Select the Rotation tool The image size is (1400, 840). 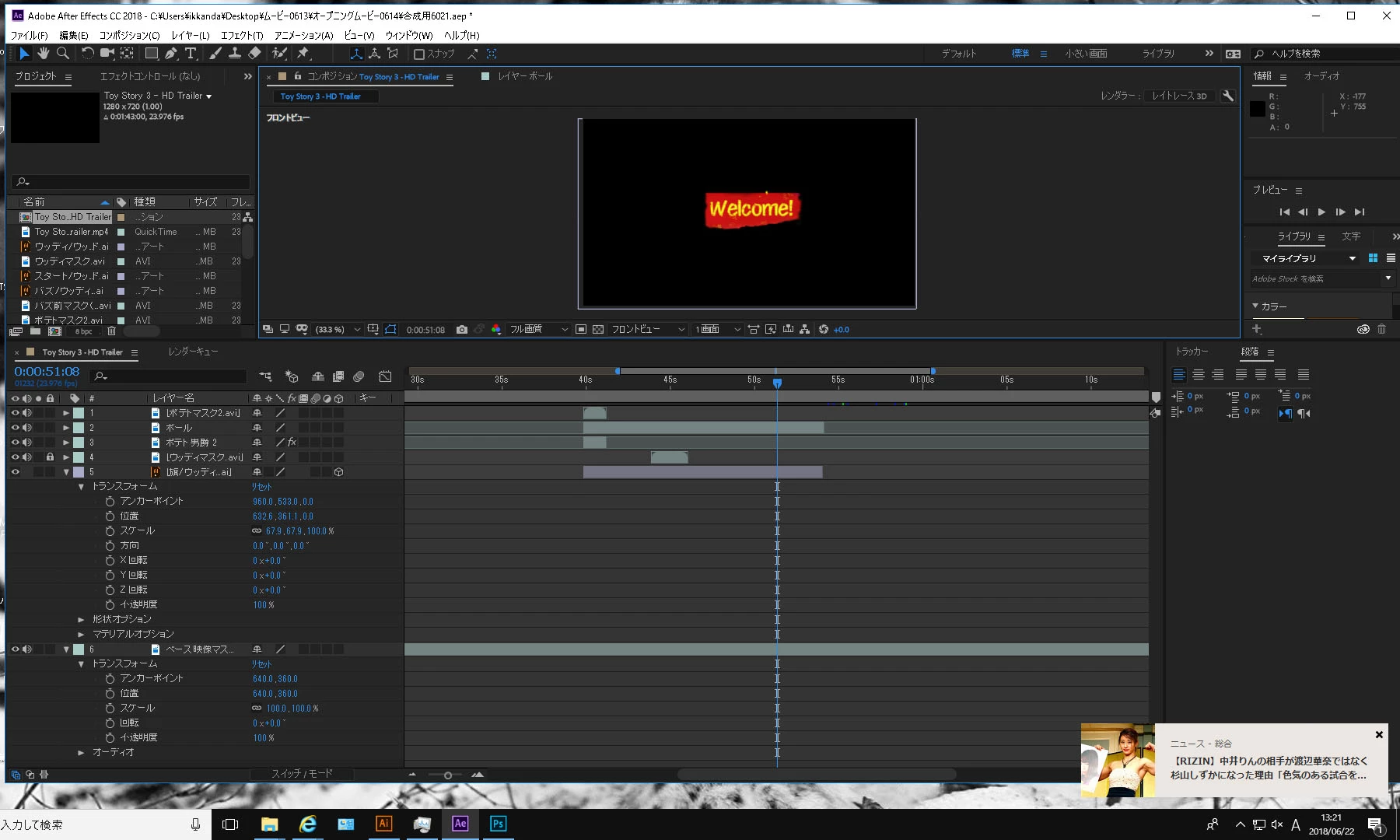(87, 54)
